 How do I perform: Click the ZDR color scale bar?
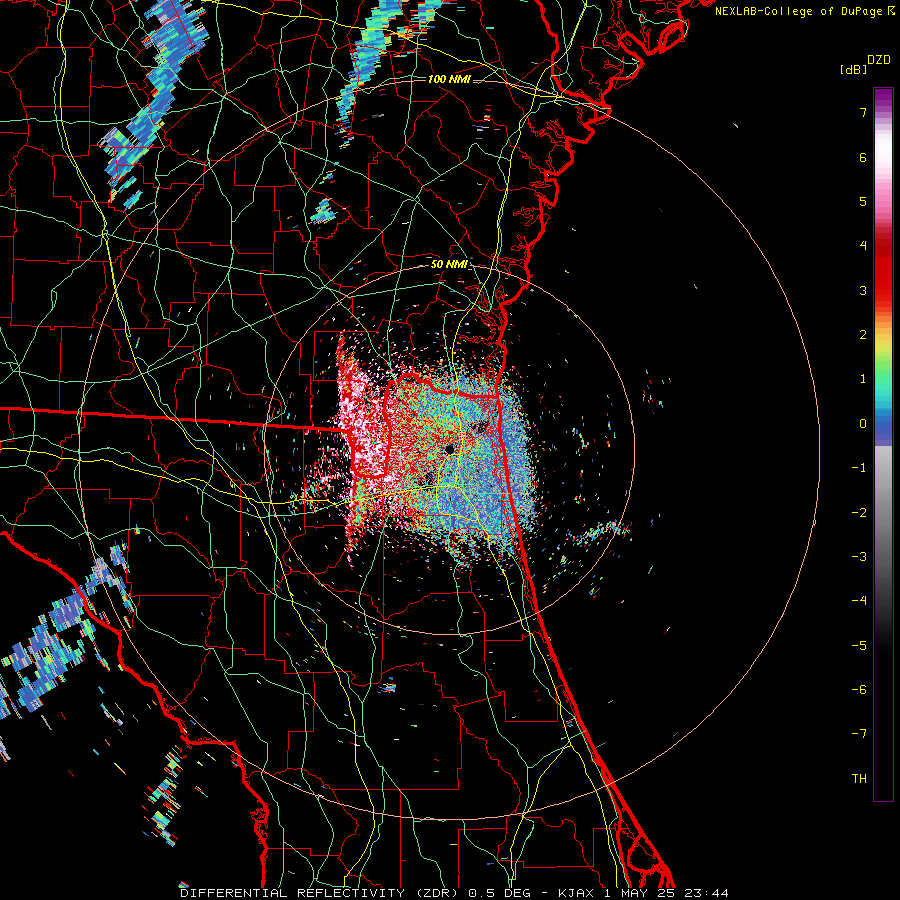click(x=883, y=444)
